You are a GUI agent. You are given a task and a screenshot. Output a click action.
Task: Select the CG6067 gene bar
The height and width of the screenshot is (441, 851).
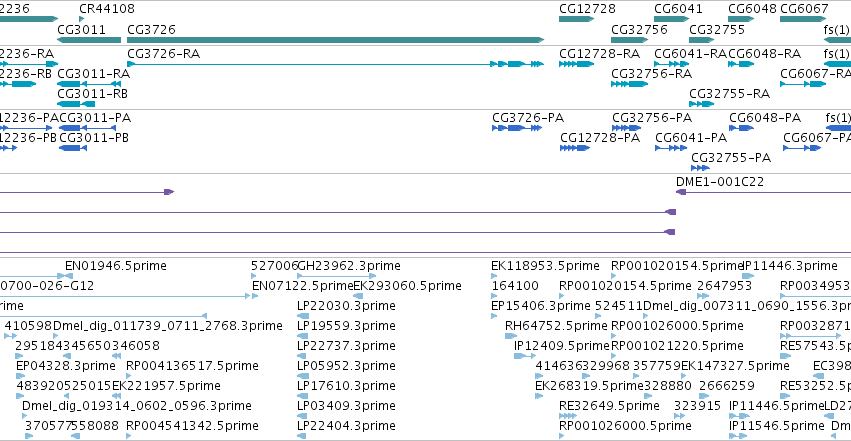point(803,19)
